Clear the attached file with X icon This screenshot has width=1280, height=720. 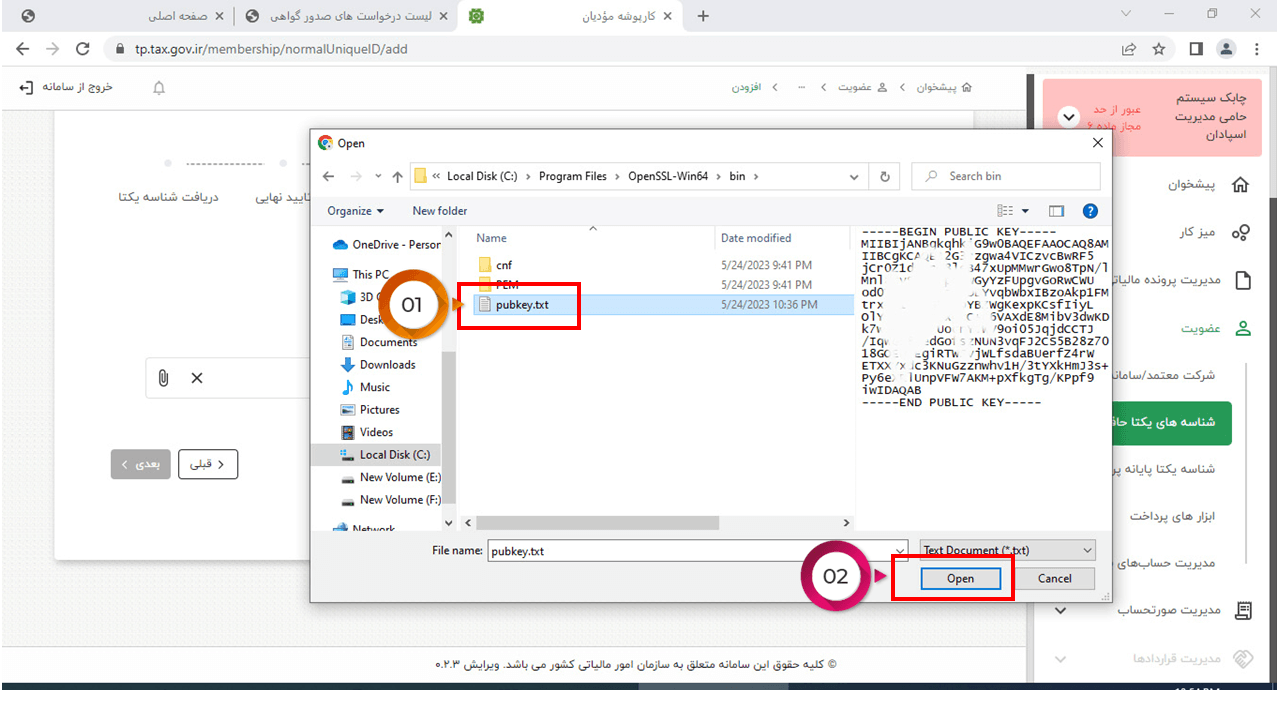coord(197,378)
